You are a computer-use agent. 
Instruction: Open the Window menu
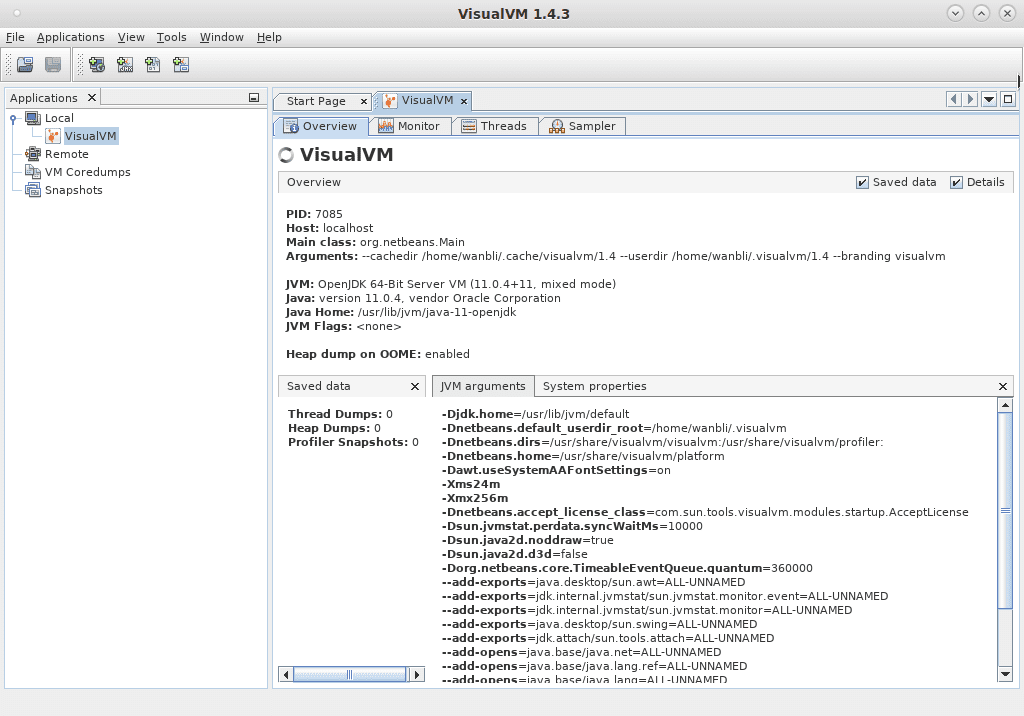coord(221,37)
